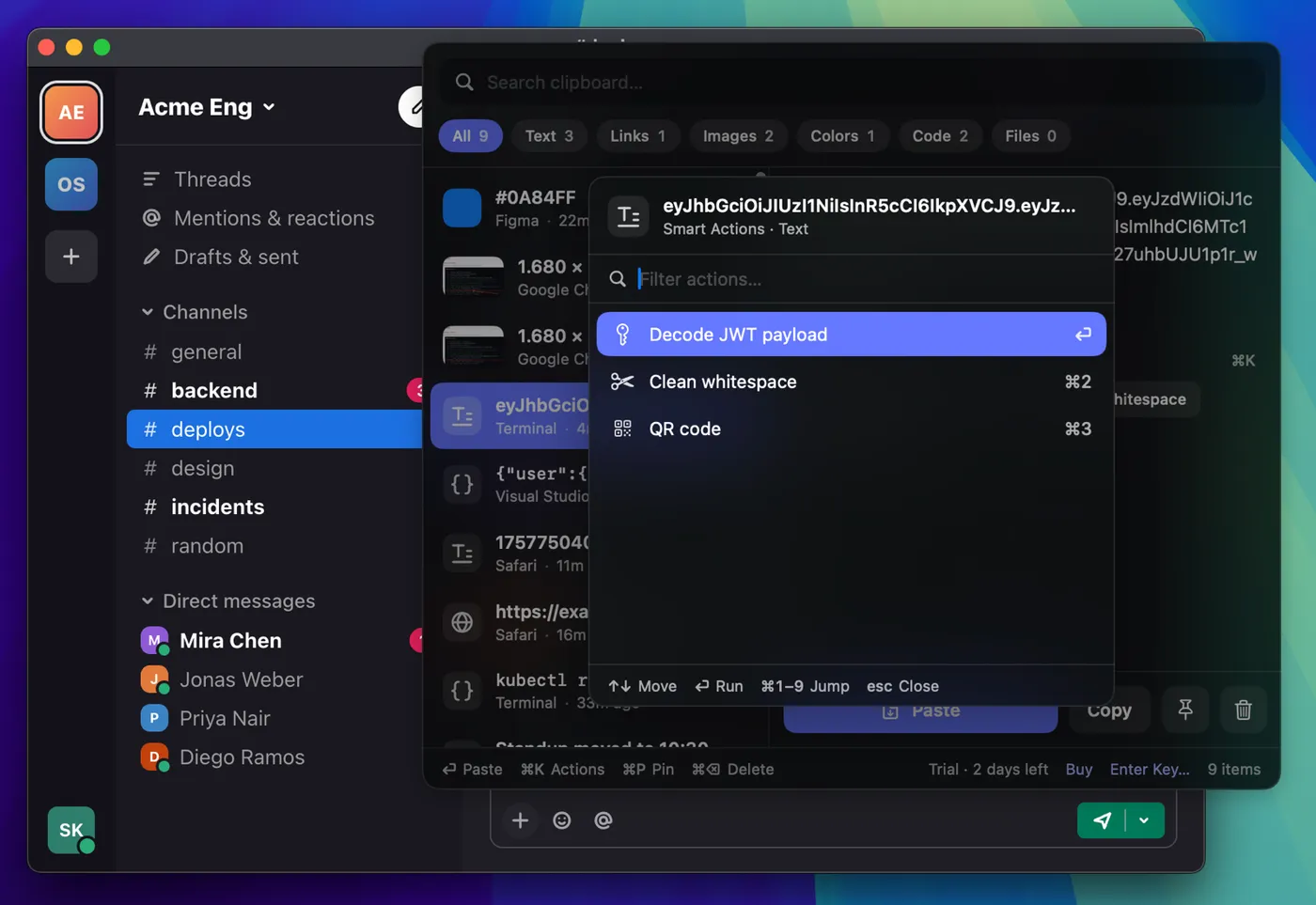Click the globe icon of the https link item
Screen dimensions: 1316x905
[462, 622]
